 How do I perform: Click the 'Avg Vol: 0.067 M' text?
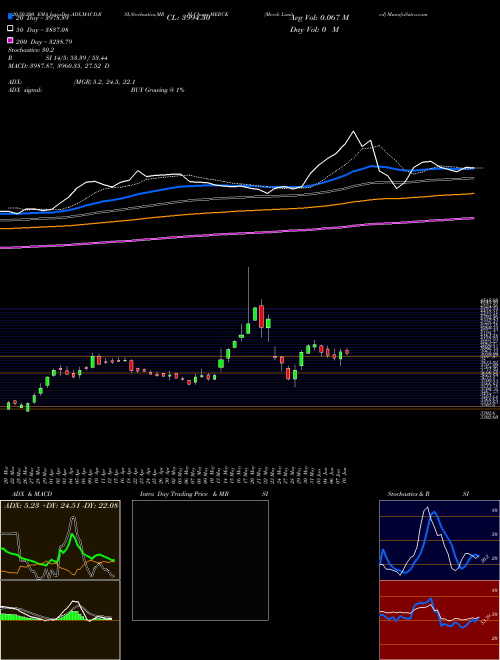point(320,18)
